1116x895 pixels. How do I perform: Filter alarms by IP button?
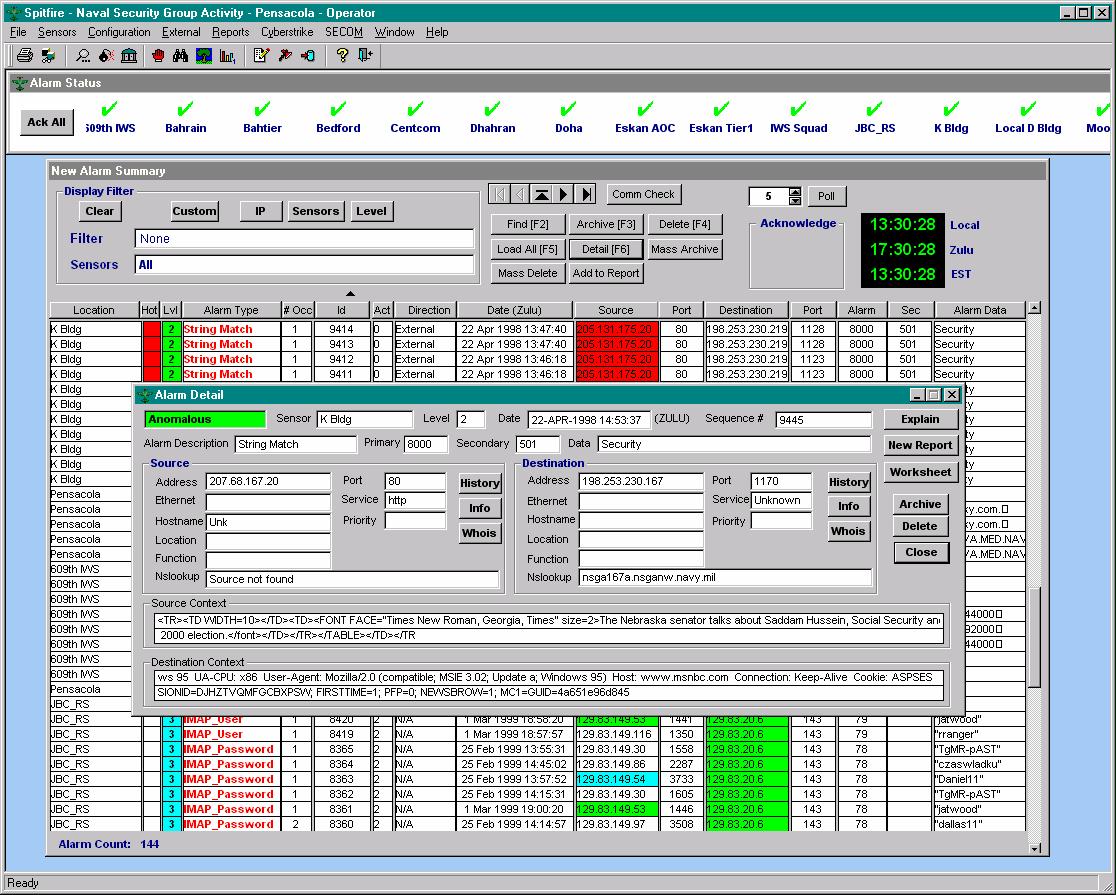[x=260, y=211]
